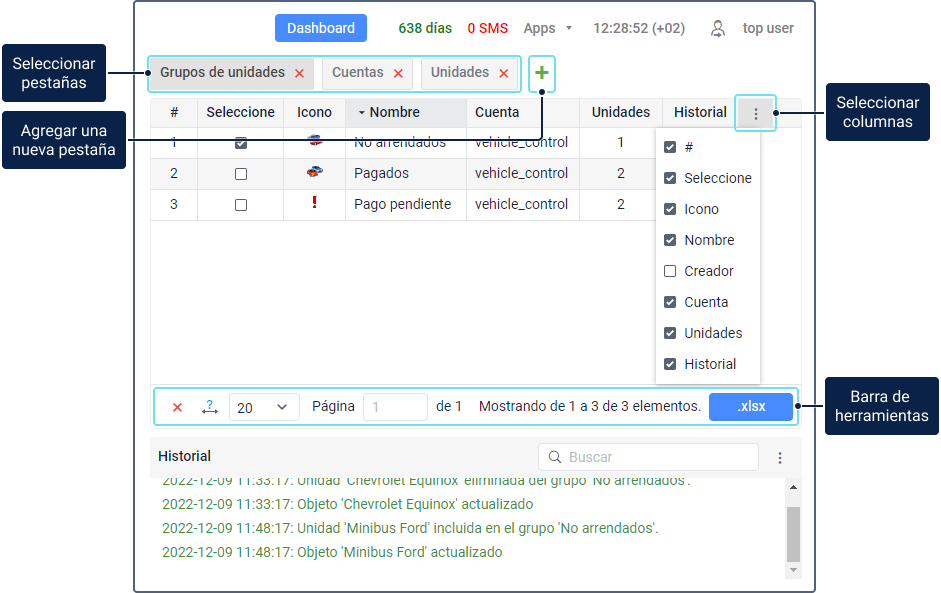Uncheck the No arrendados row checkbox
The width and height of the screenshot is (941, 593).
(241, 143)
